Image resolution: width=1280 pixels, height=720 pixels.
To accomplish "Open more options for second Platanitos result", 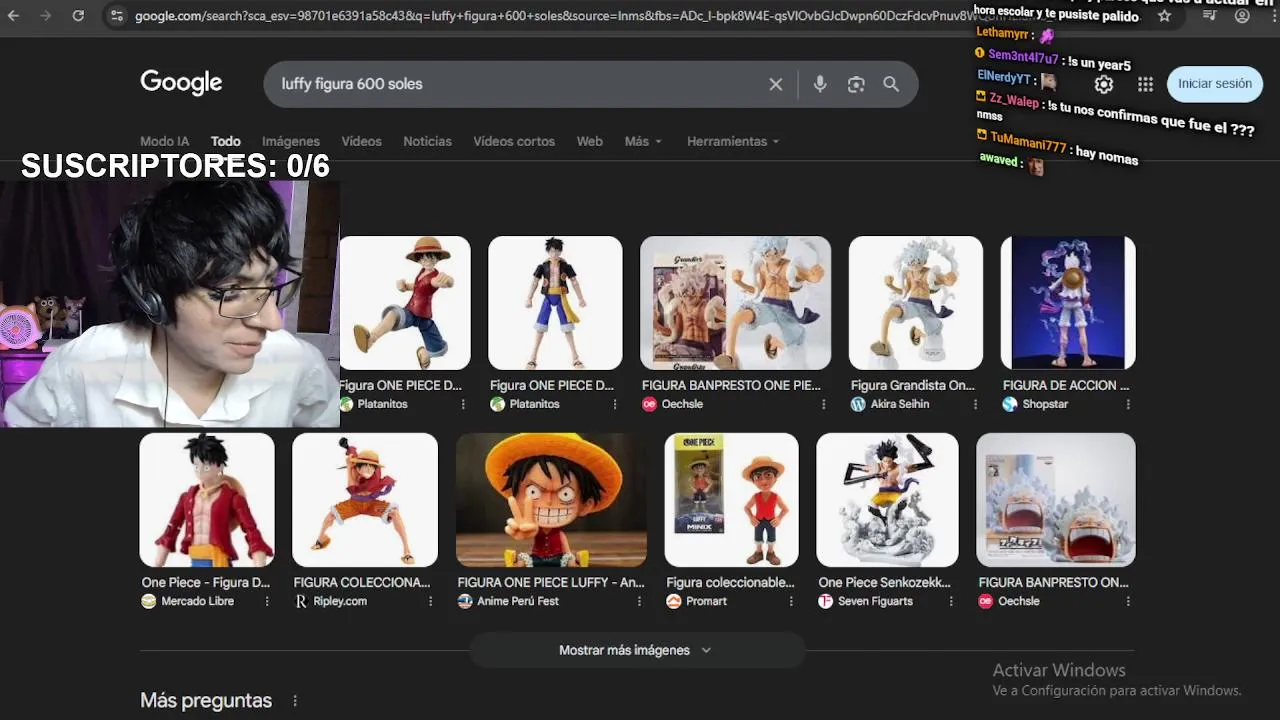I will (x=615, y=404).
